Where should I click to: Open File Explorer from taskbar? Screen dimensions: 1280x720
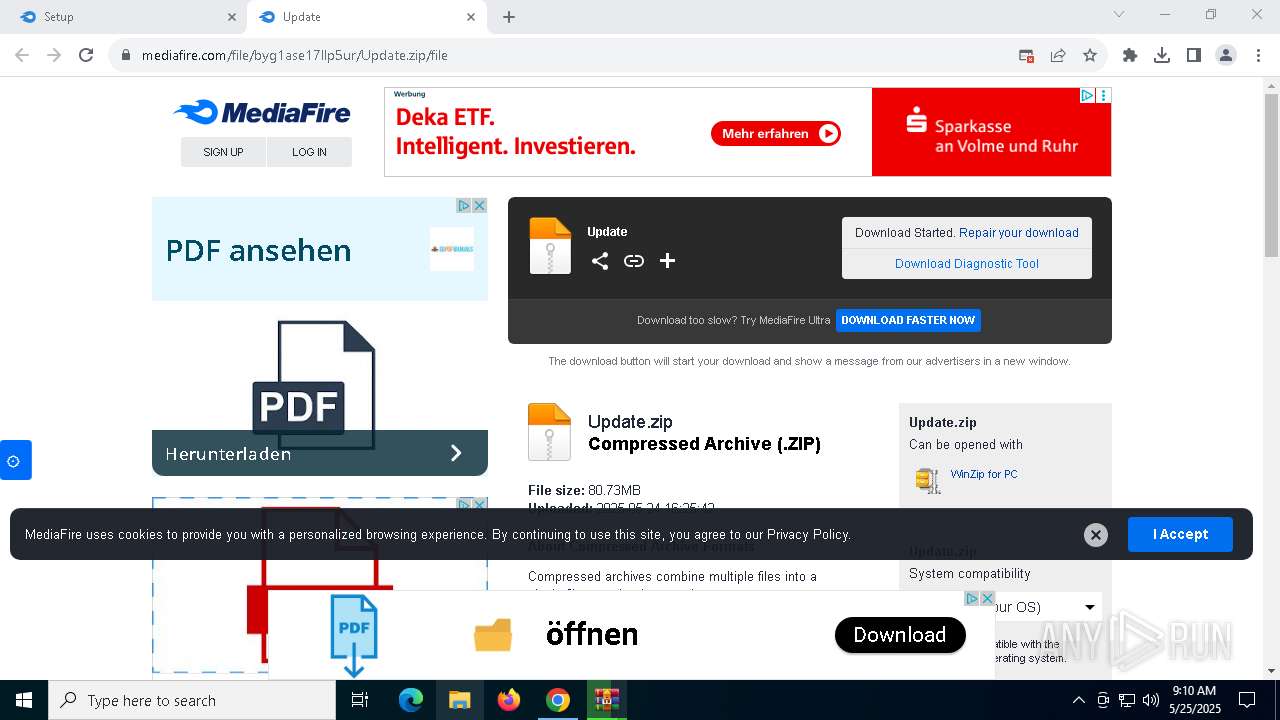pos(460,700)
